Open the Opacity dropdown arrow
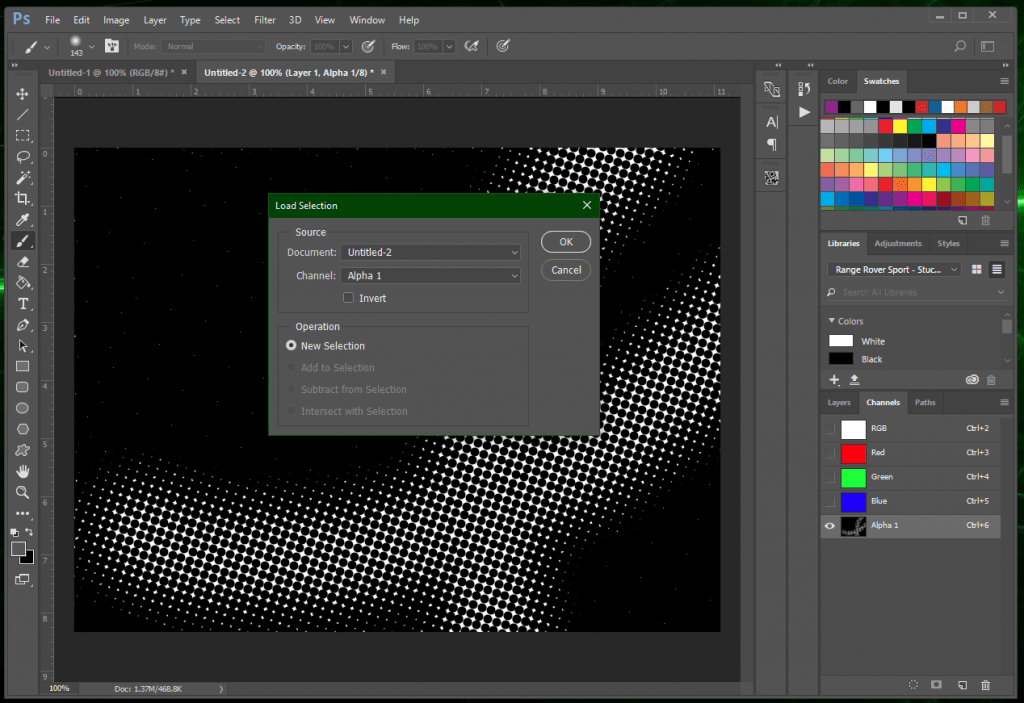 point(346,46)
